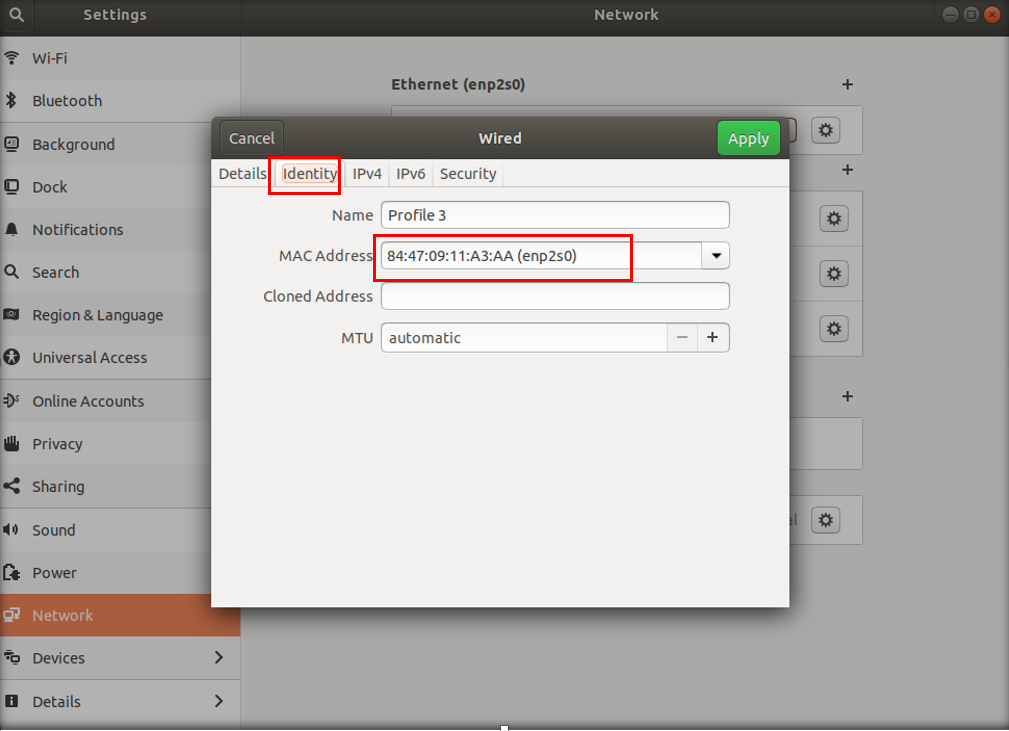Click the Power icon in sidebar
This screenshot has height=731, width=1009.
pos(12,572)
